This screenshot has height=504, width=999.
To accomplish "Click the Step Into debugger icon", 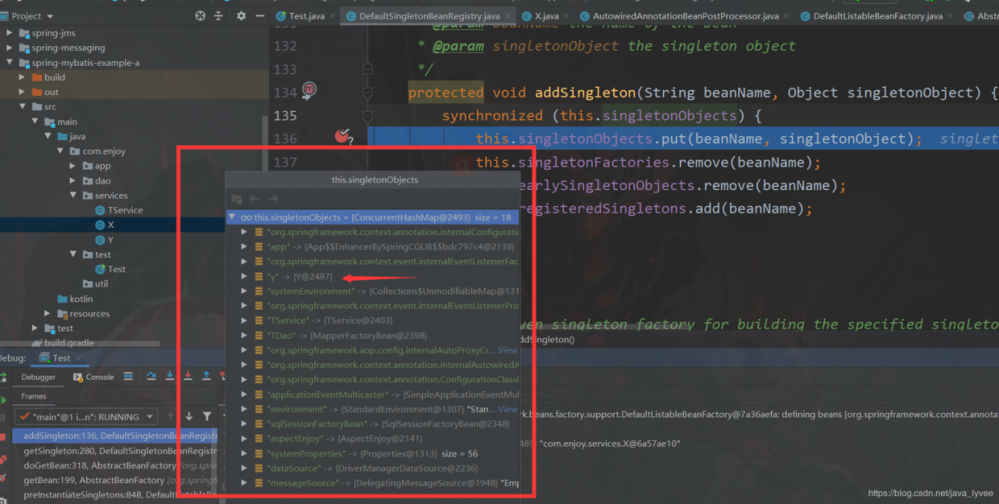I will point(169,376).
